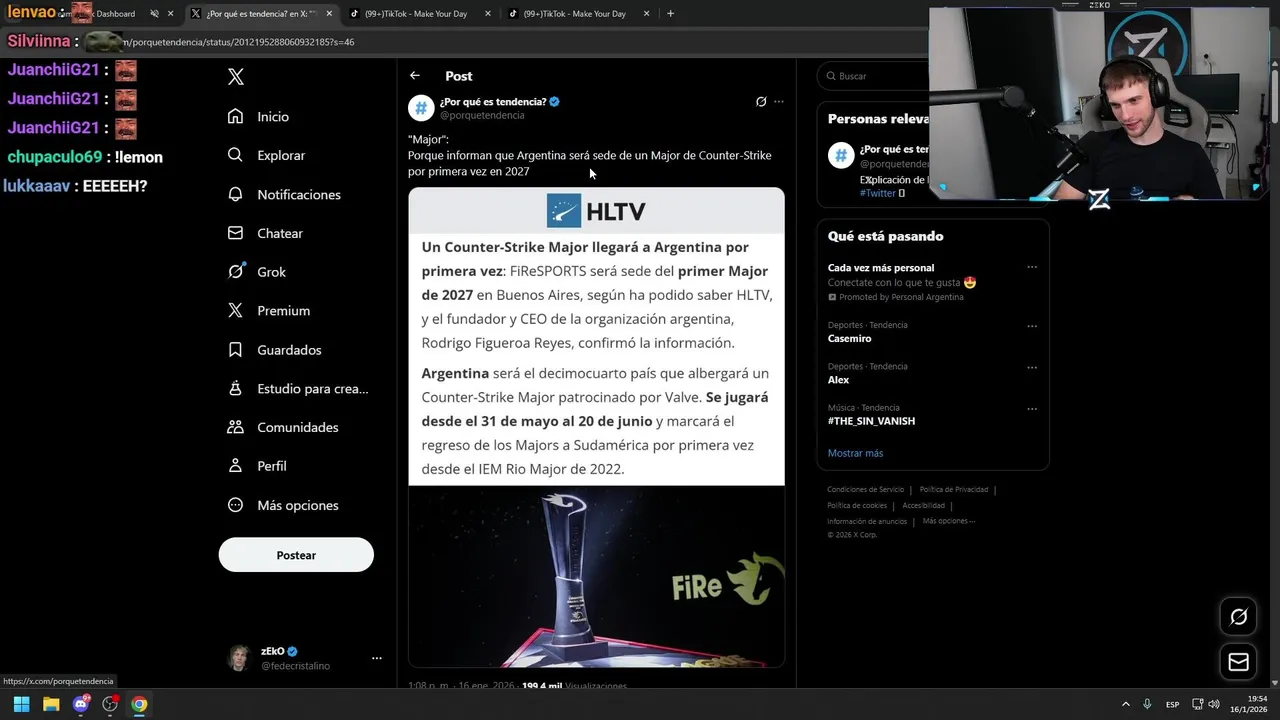Click Mostrar más under trends
Screen dimensions: 1280x720
pos(855,453)
